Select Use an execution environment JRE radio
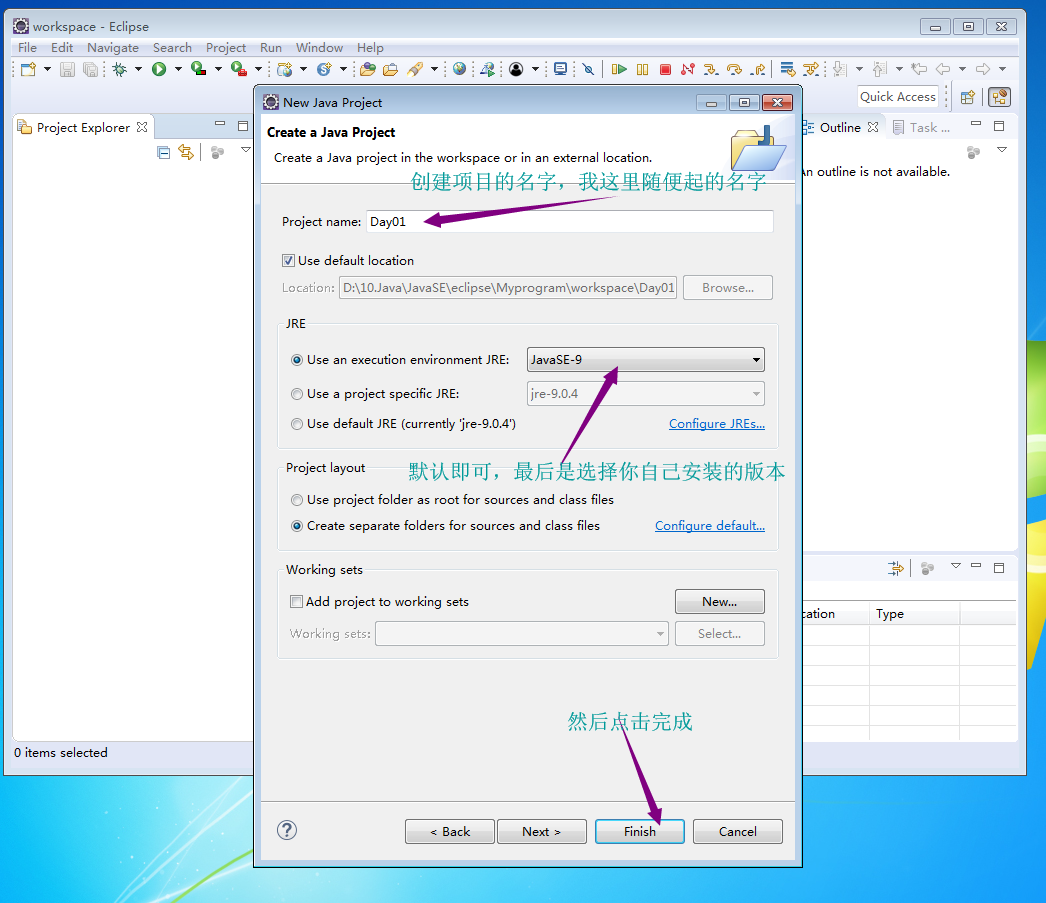This screenshot has width=1046, height=903. click(x=297, y=360)
